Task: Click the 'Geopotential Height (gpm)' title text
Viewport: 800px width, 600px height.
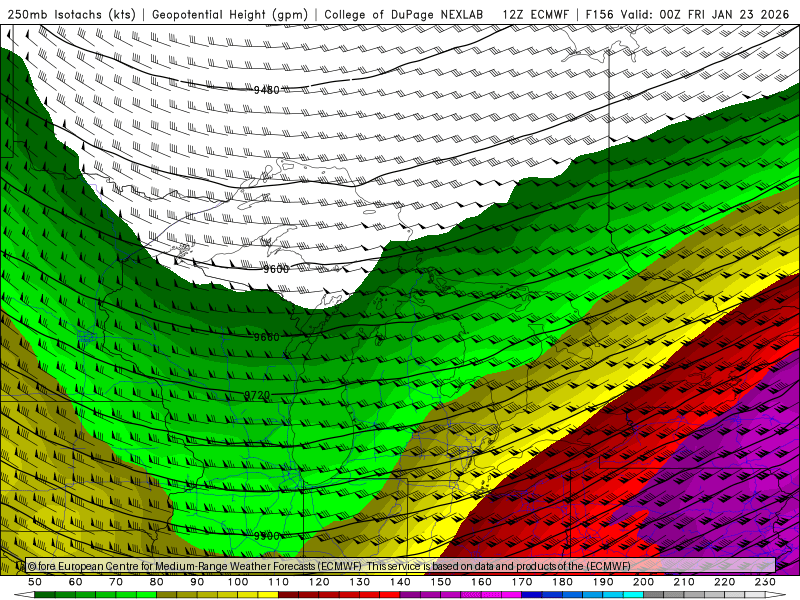Action: [230, 15]
